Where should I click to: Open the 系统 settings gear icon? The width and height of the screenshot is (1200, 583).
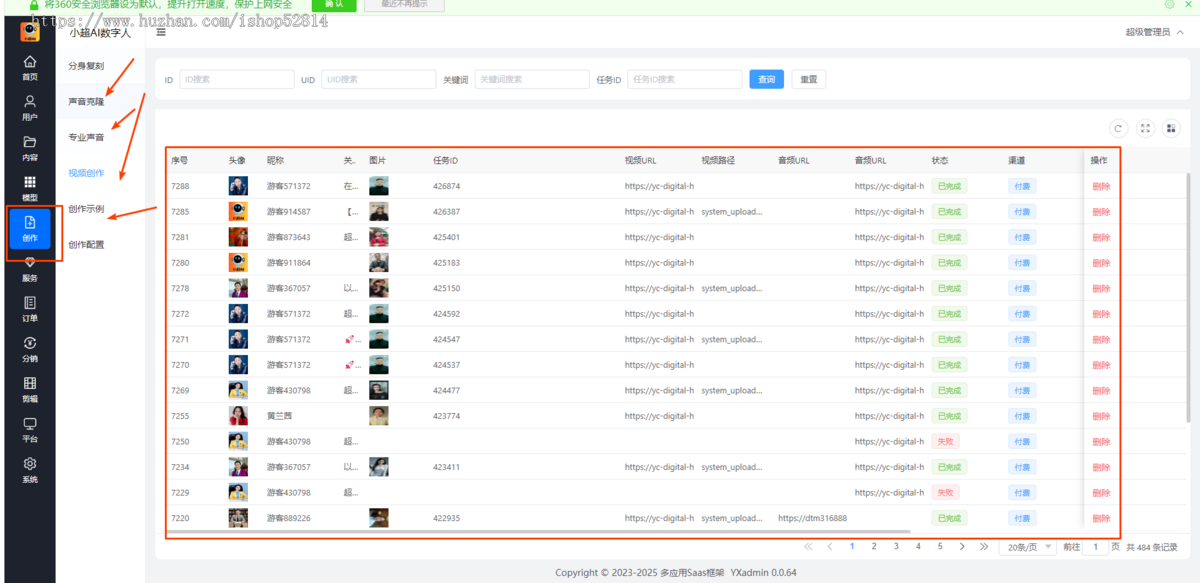pos(30,464)
